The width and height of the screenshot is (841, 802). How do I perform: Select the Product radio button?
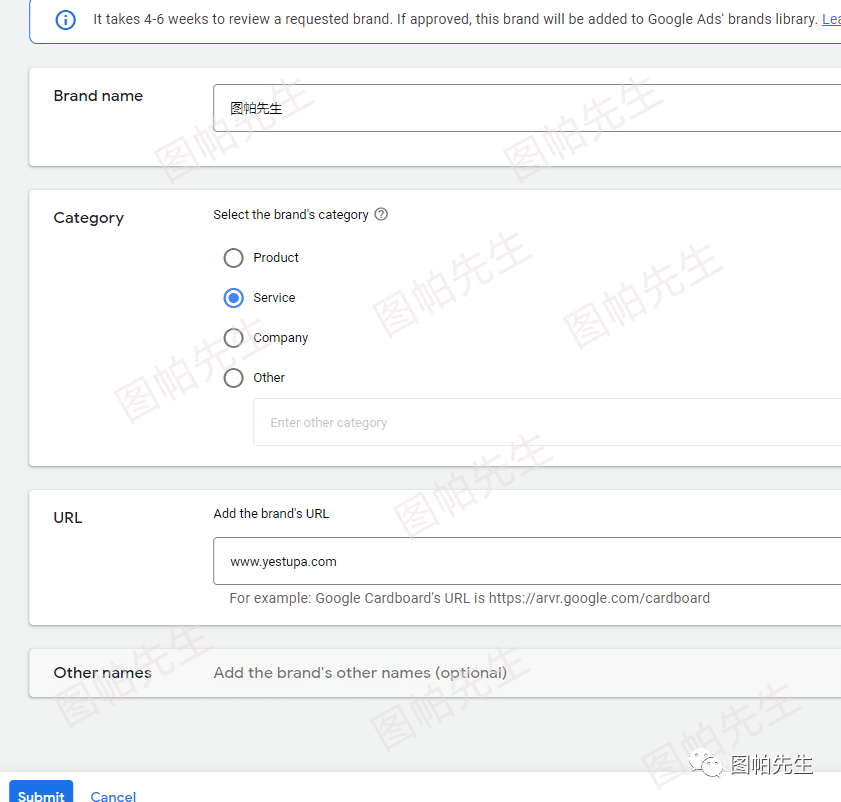[x=233, y=258]
